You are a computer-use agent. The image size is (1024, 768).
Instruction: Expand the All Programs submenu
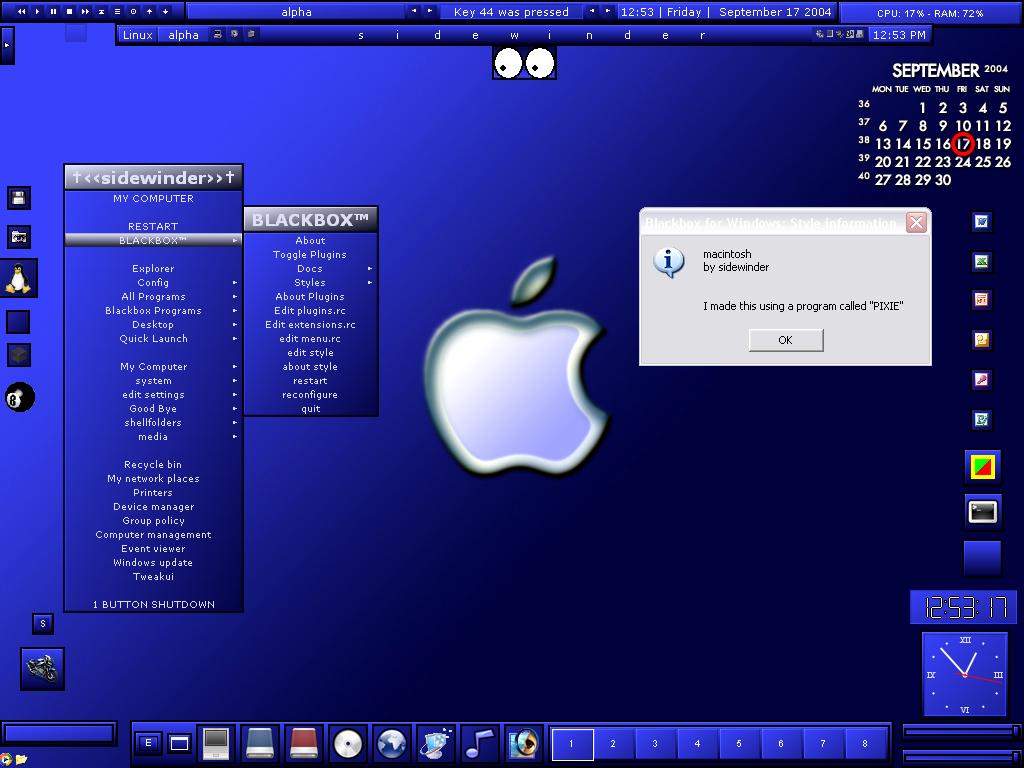click(x=153, y=296)
